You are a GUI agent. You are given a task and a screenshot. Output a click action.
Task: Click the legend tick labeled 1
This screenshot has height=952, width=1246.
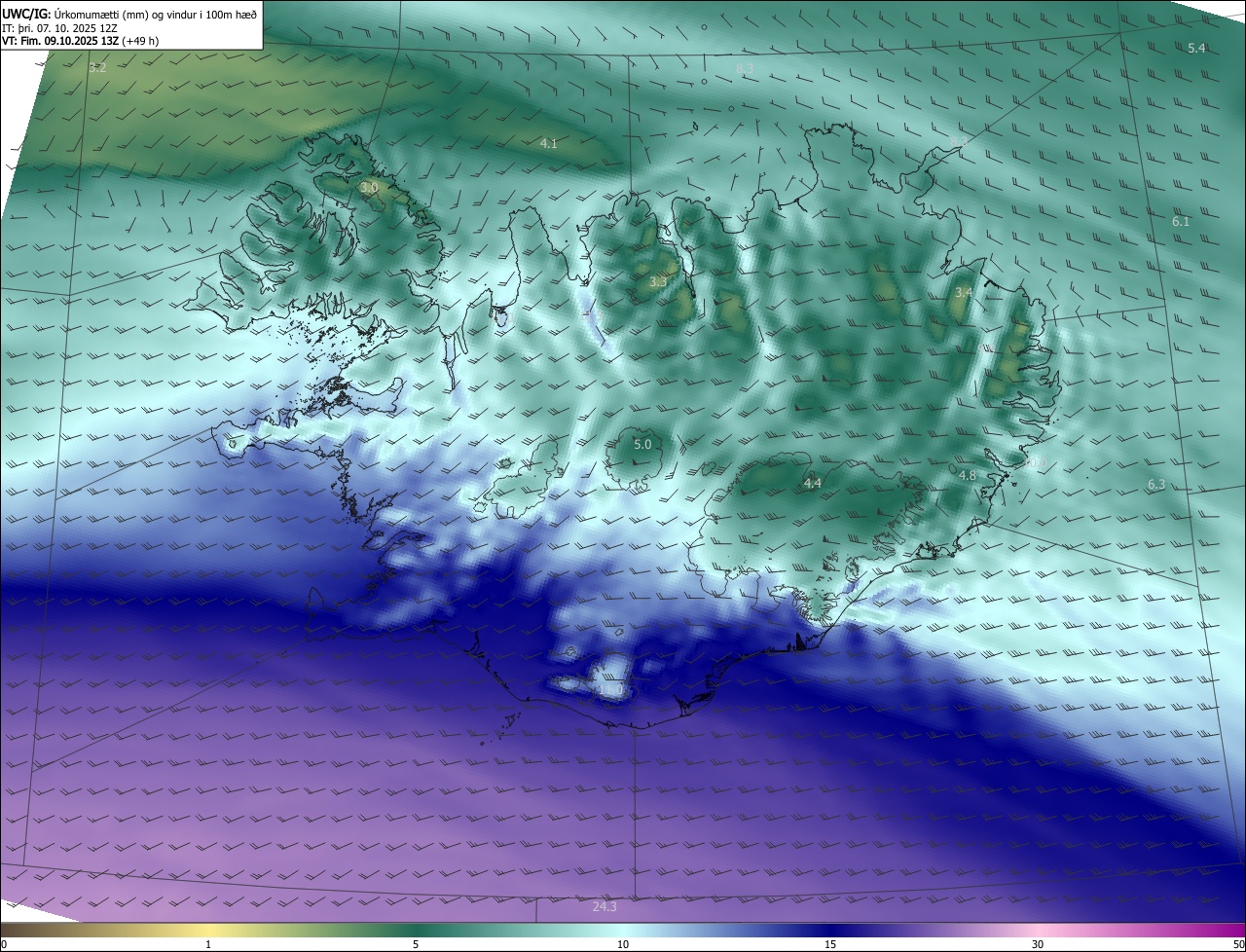pyautogui.click(x=208, y=944)
